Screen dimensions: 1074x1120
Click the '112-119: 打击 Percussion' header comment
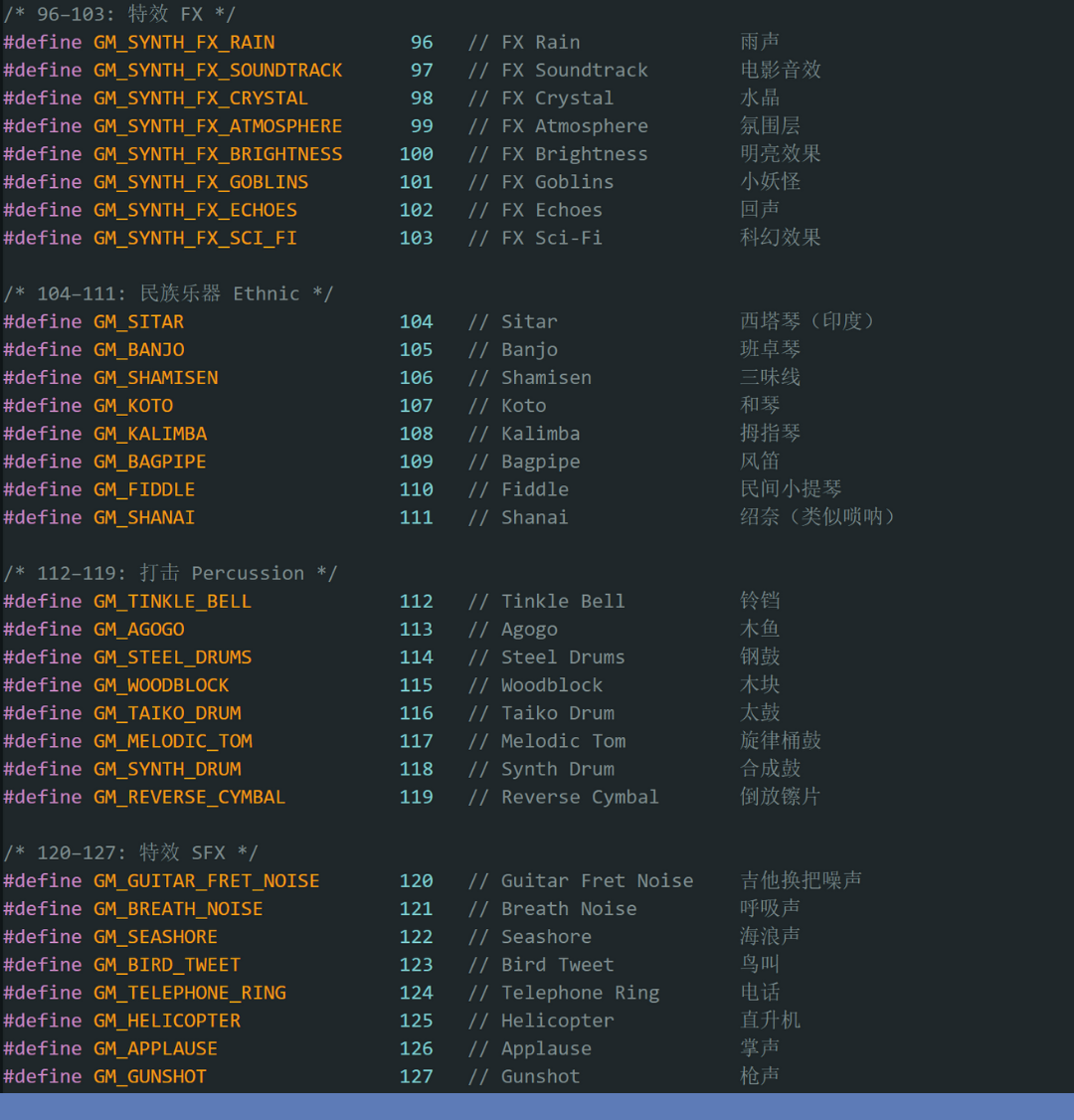pos(170,573)
